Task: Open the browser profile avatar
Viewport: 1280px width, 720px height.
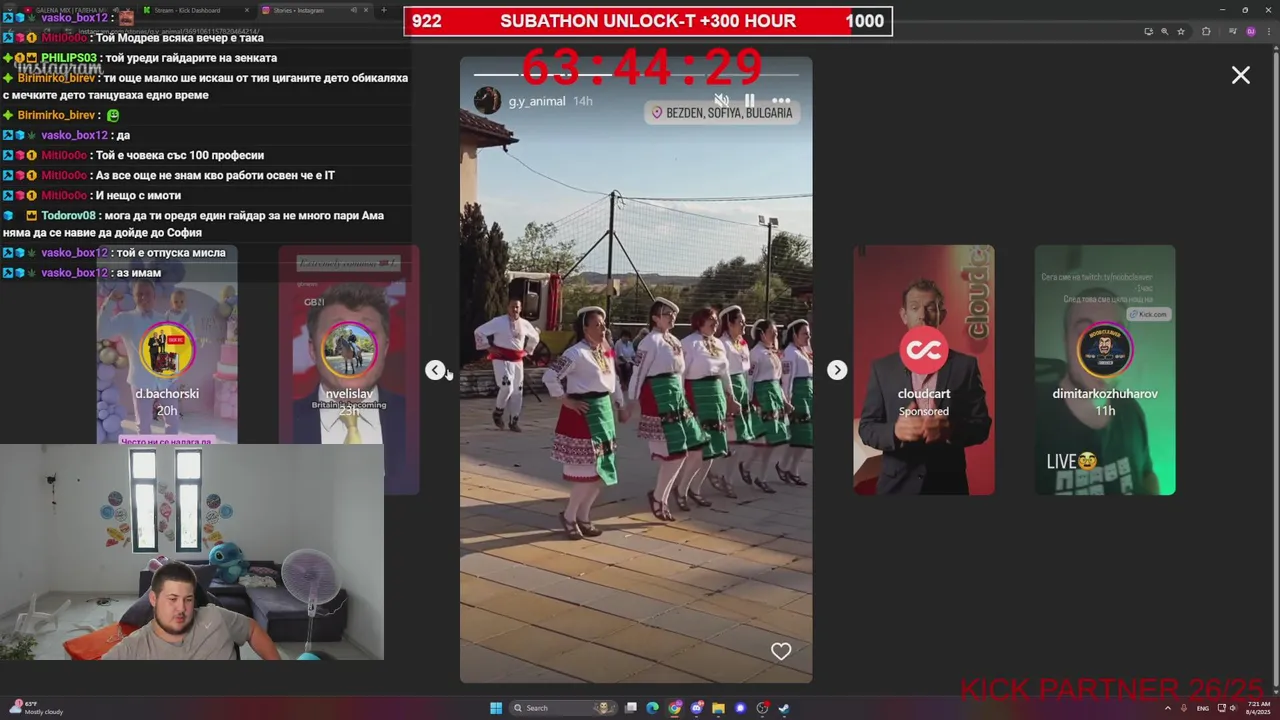Action: (x=1251, y=31)
